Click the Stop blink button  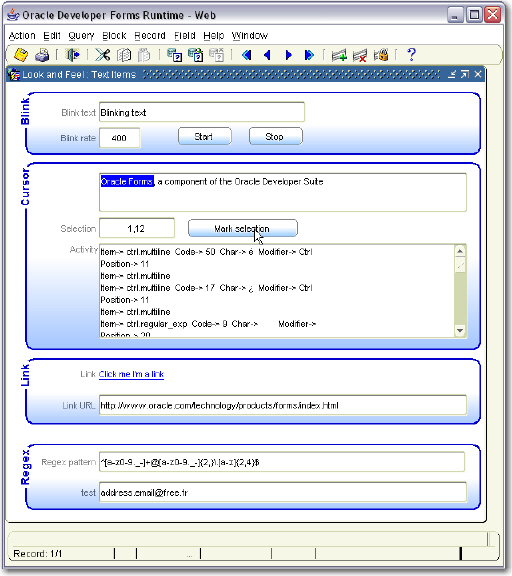276,136
